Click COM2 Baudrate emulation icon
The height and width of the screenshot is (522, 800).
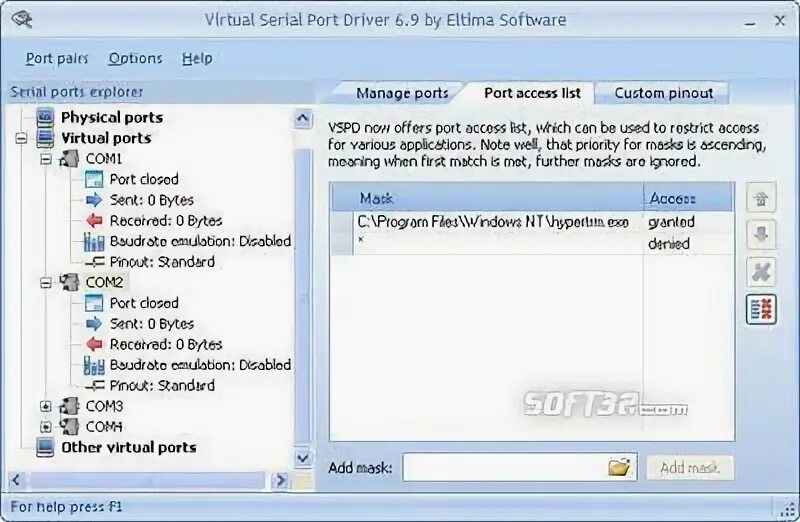click(x=94, y=365)
